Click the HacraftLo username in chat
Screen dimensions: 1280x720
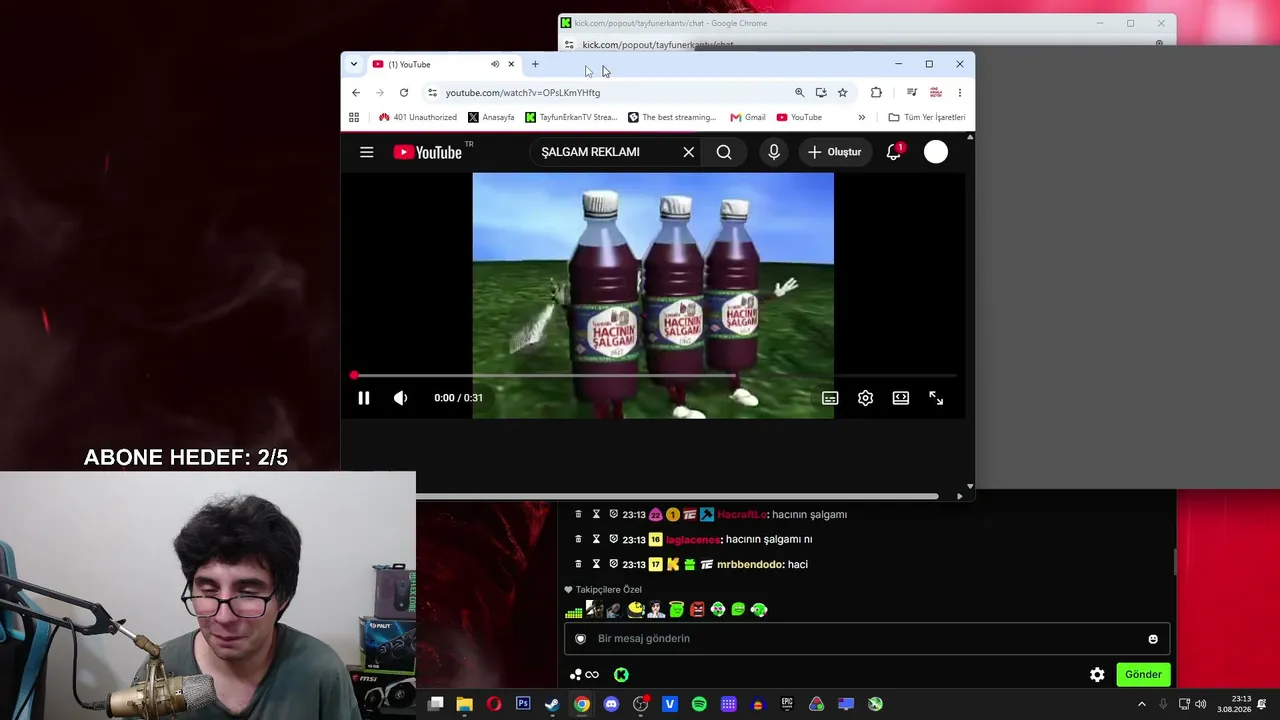point(742,515)
